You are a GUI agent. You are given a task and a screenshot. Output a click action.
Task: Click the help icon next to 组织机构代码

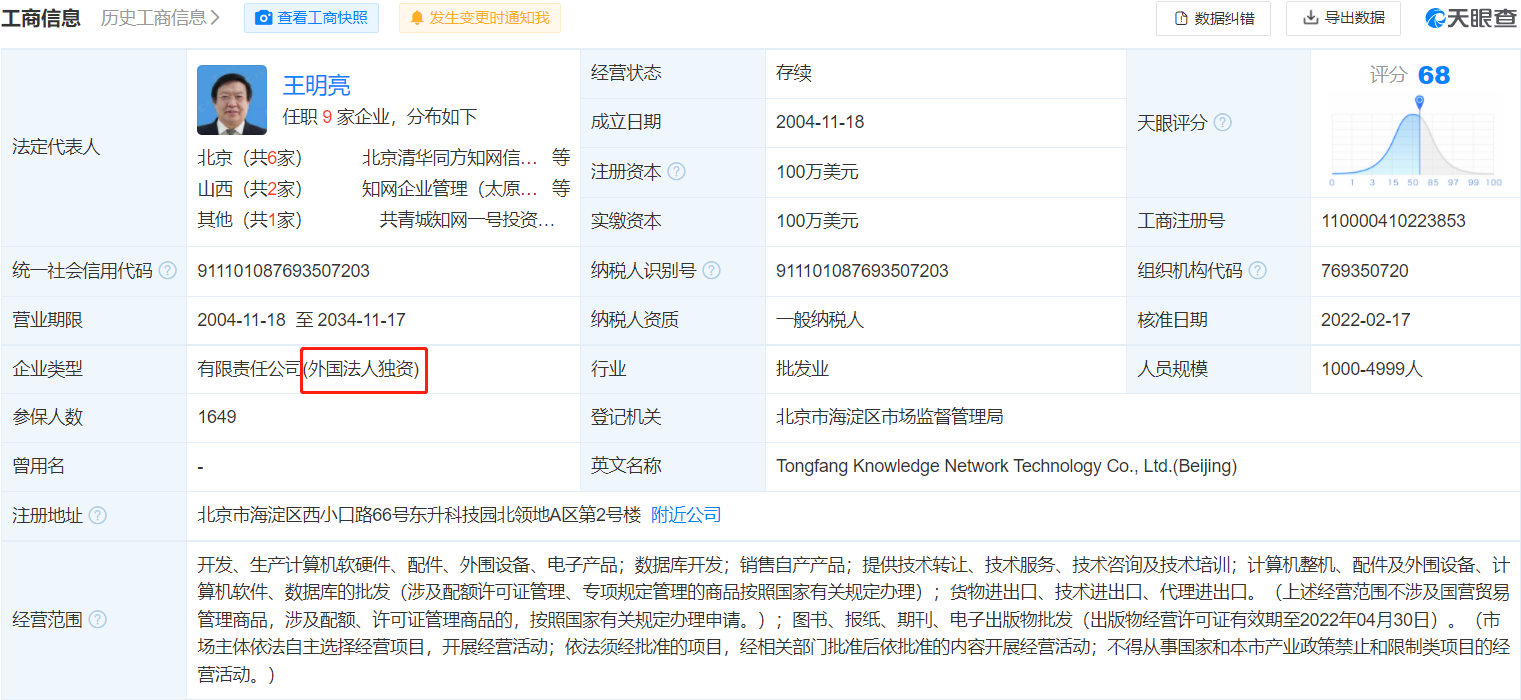[x=1258, y=270]
